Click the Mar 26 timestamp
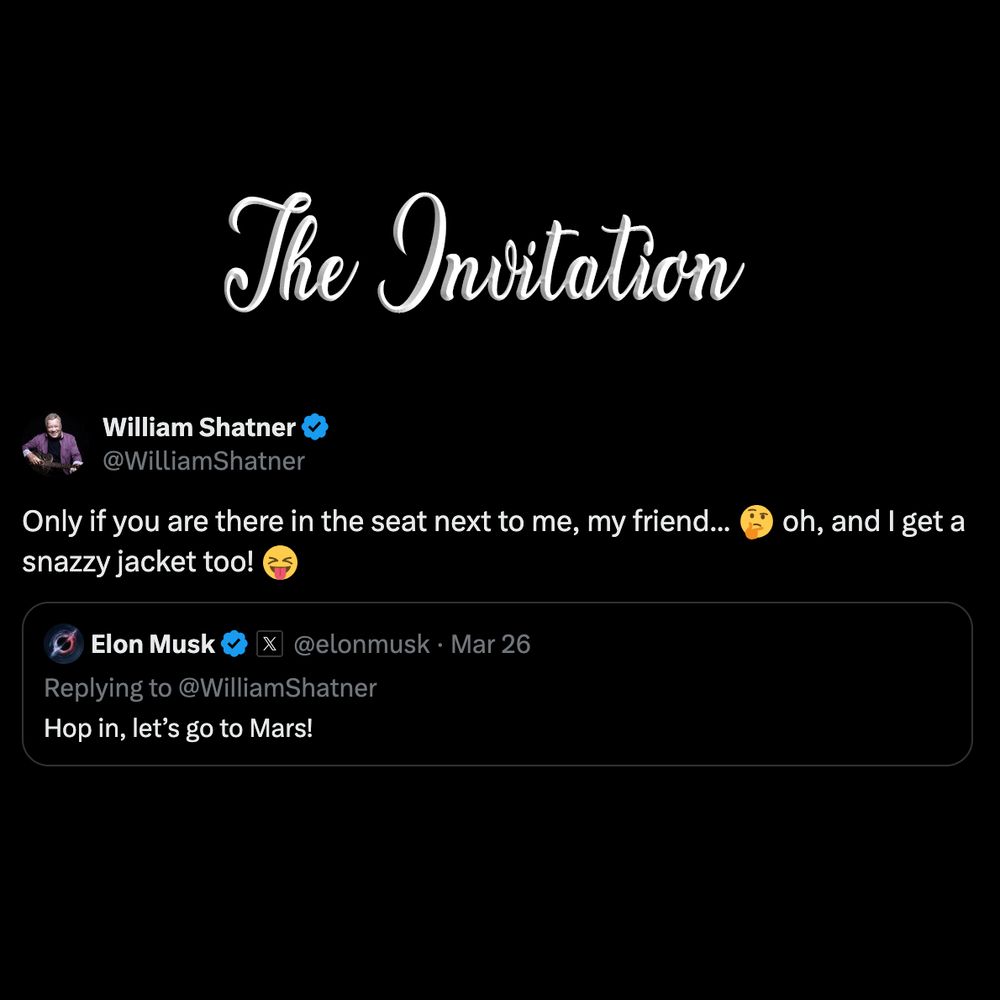Screen dimensions: 1000x1000 click(490, 644)
